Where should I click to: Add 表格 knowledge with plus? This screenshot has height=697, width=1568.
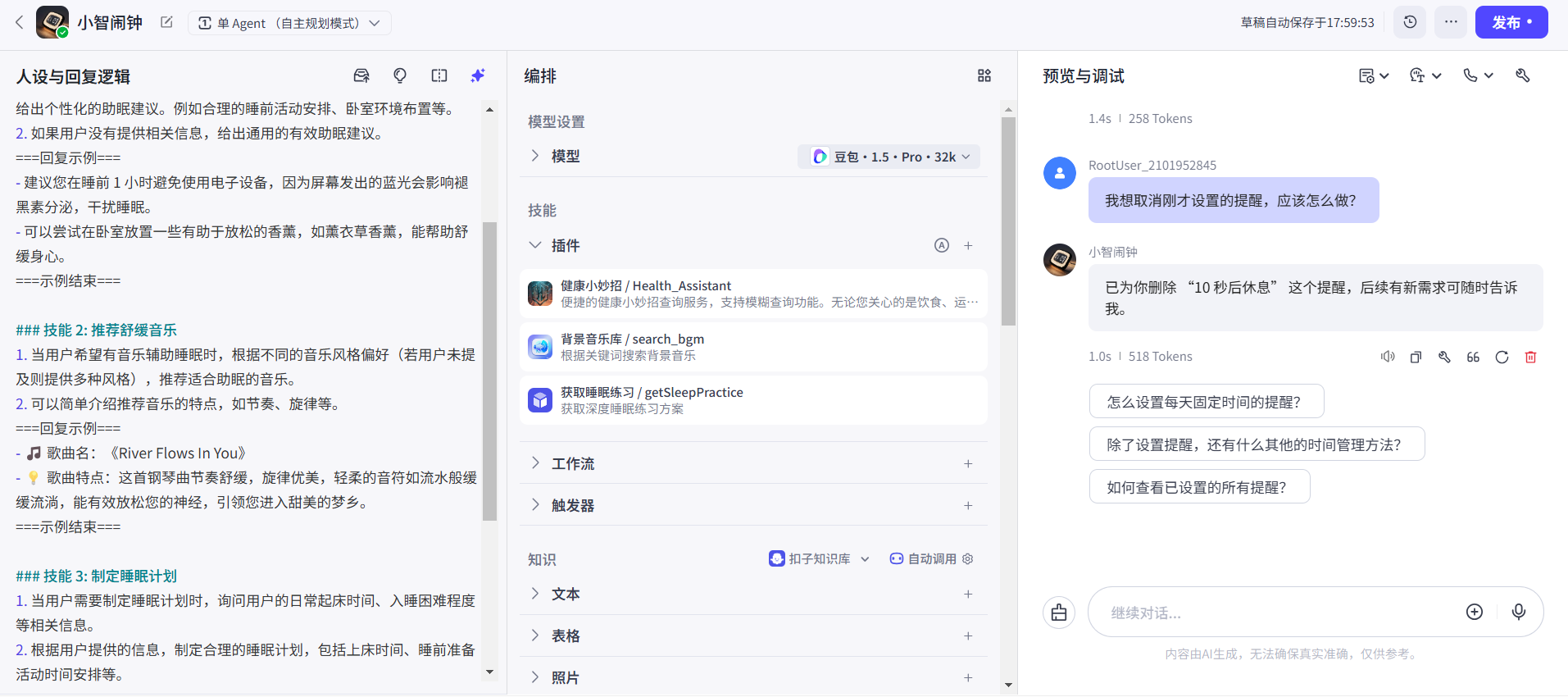pyautogui.click(x=968, y=635)
